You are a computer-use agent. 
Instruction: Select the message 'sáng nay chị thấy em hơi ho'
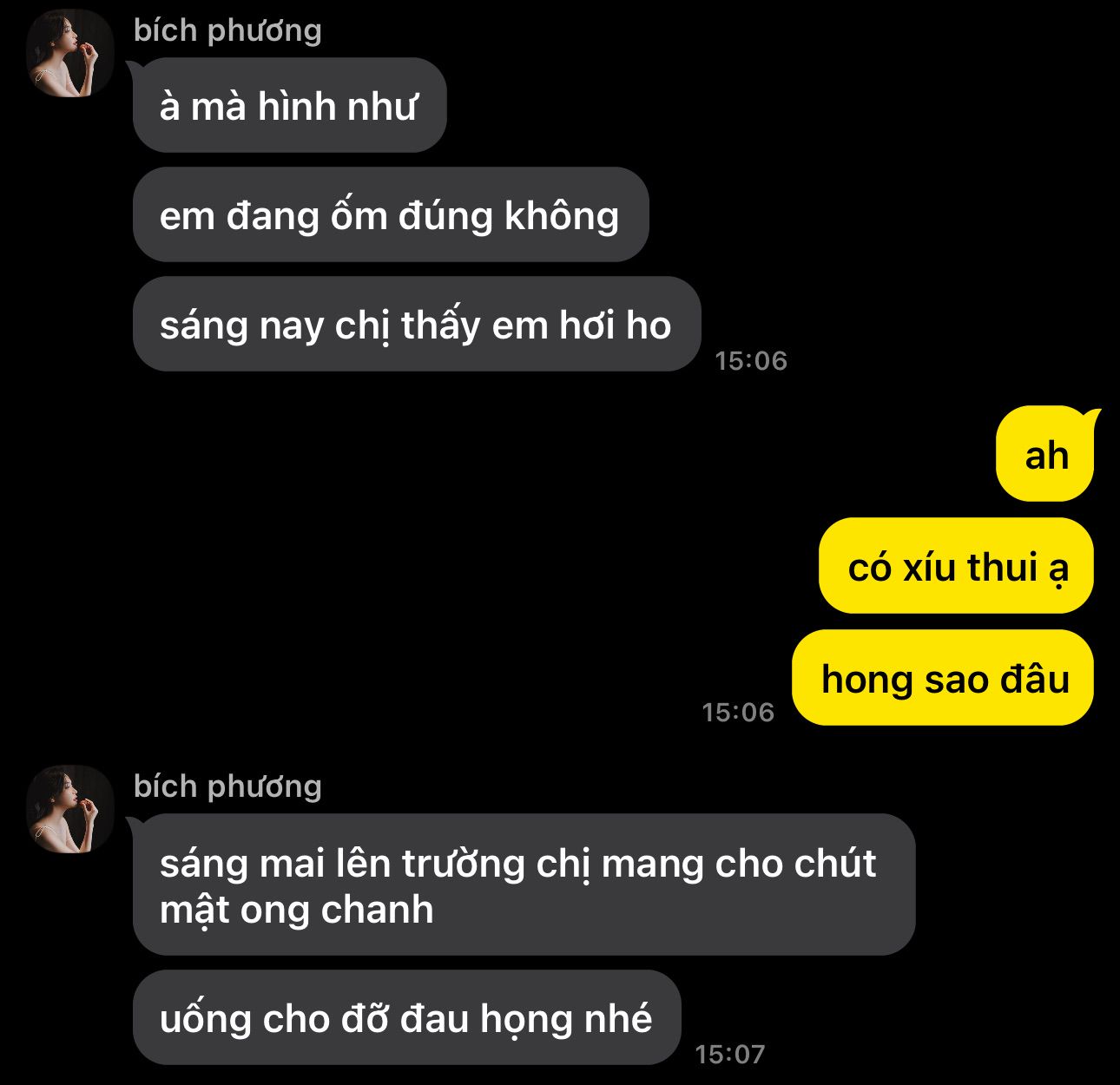tap(417, 325)
